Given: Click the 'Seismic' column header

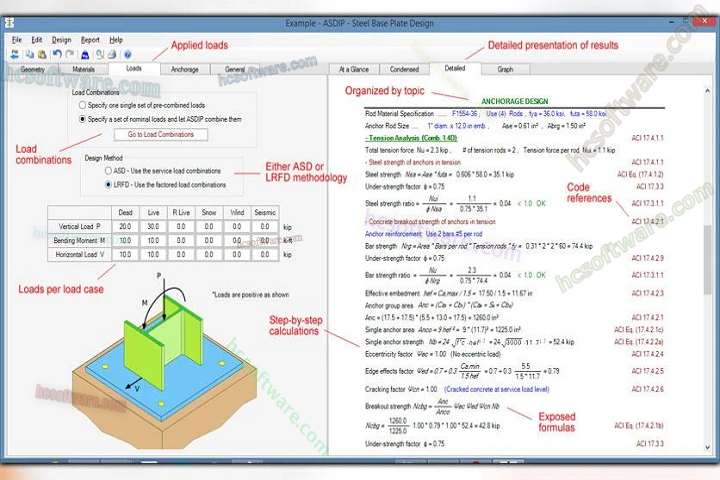Looking at the screenshot, I should [x=265, y=212].
